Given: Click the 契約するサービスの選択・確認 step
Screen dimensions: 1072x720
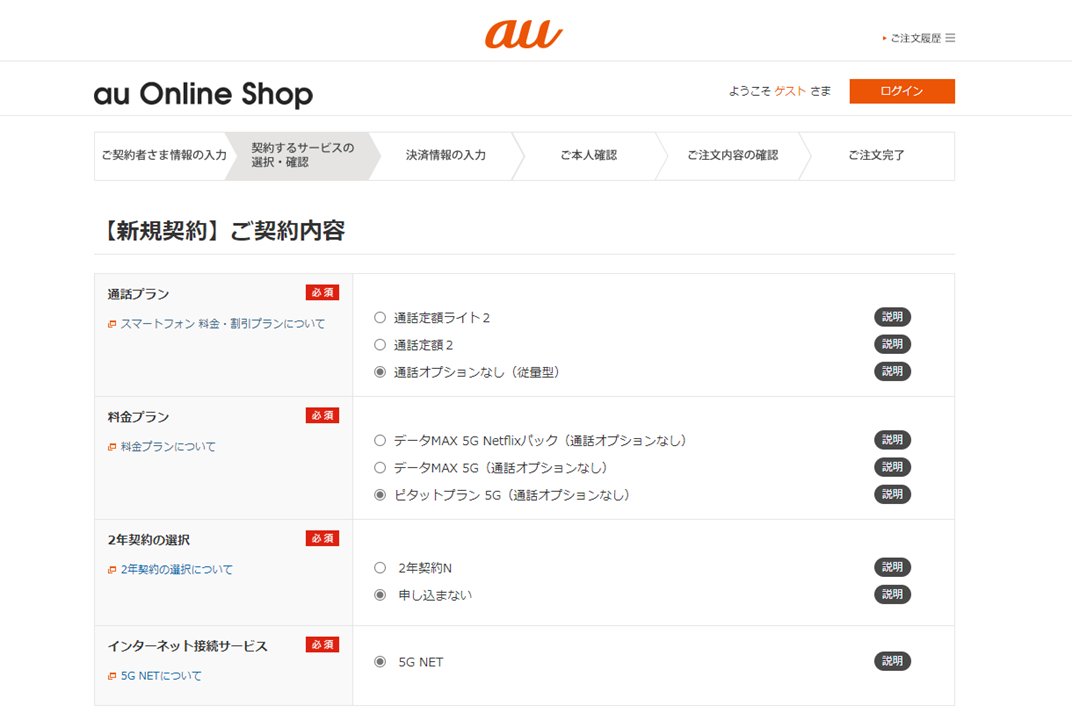Looking at the screenshot, I should 303,155.
